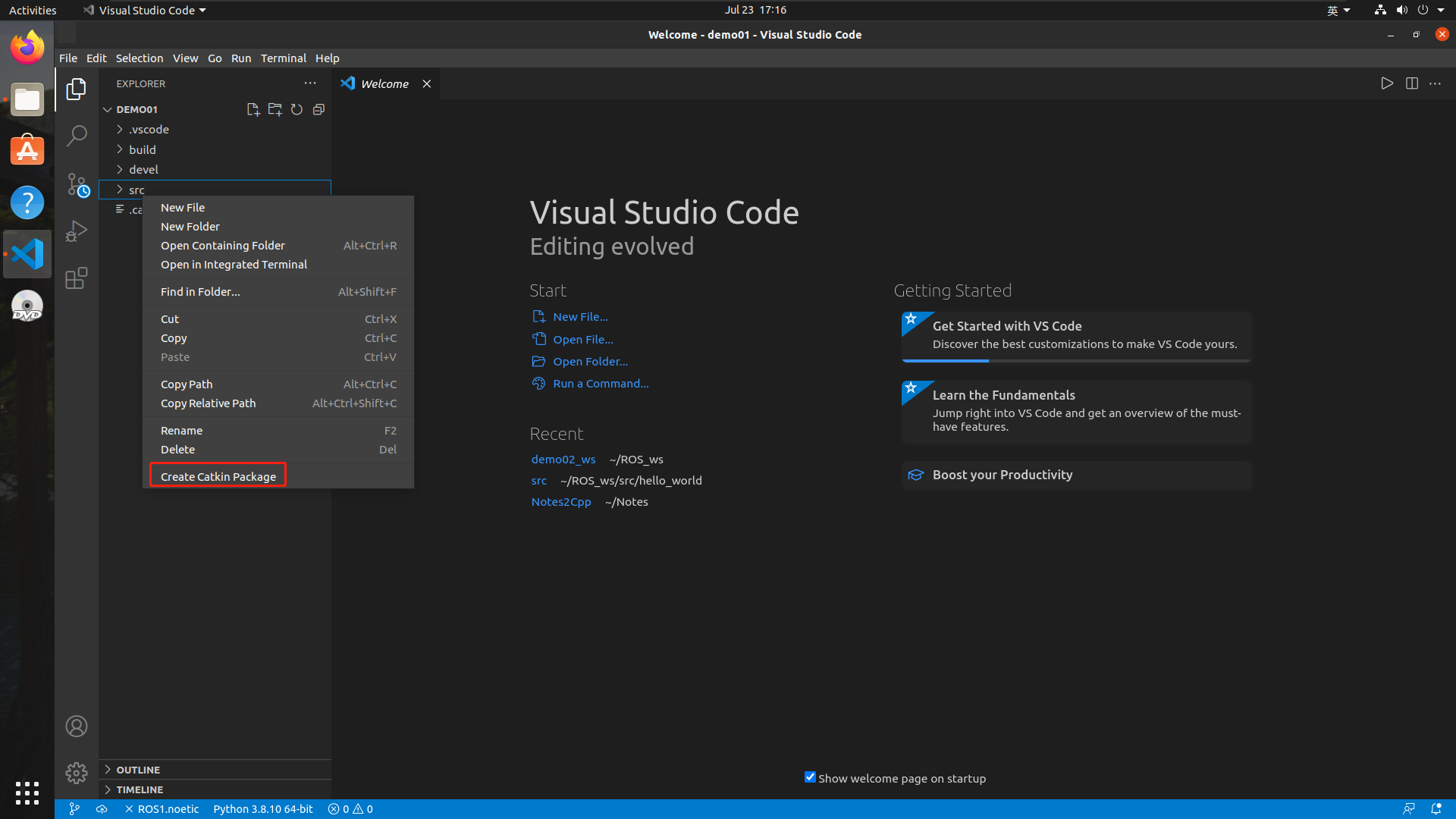The image size is (1456, 819).
Task: Split the editor to the right
Action: pyautogui.click(x=1411, y=83)
